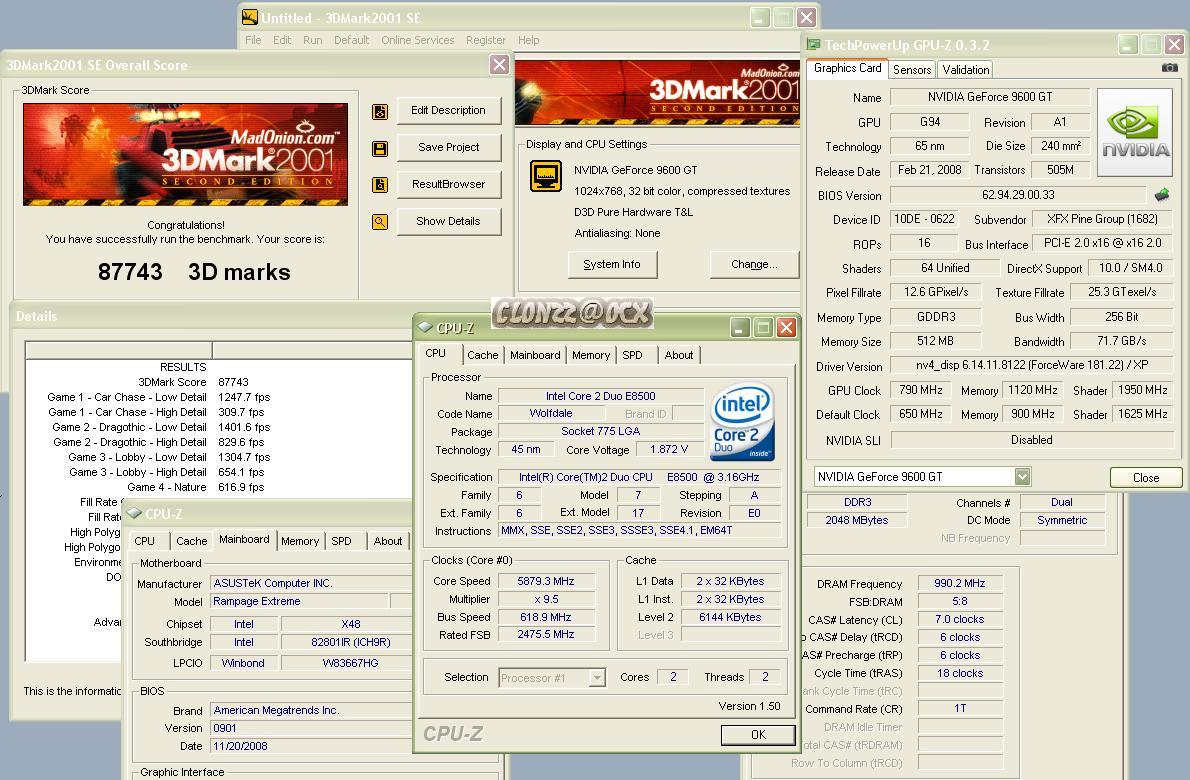The height and width of the screenshot is (780, 1190).
Task: Open the Help menu in 3DMark2001
Action: click(529, 40)
